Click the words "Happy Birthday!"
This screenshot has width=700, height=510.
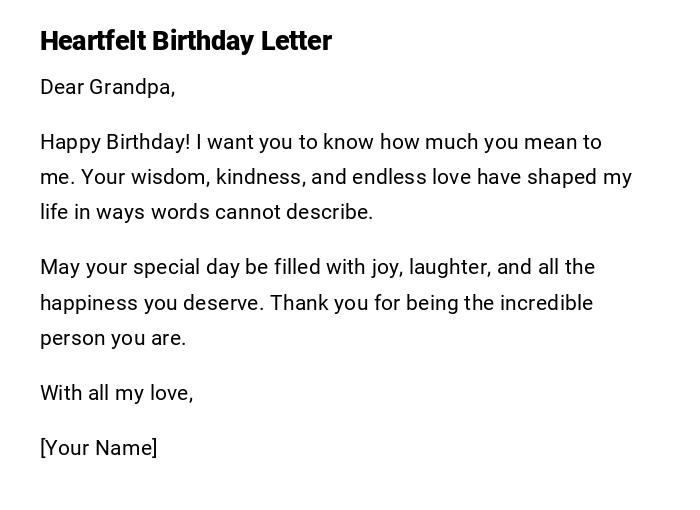(x=114, y=142)
